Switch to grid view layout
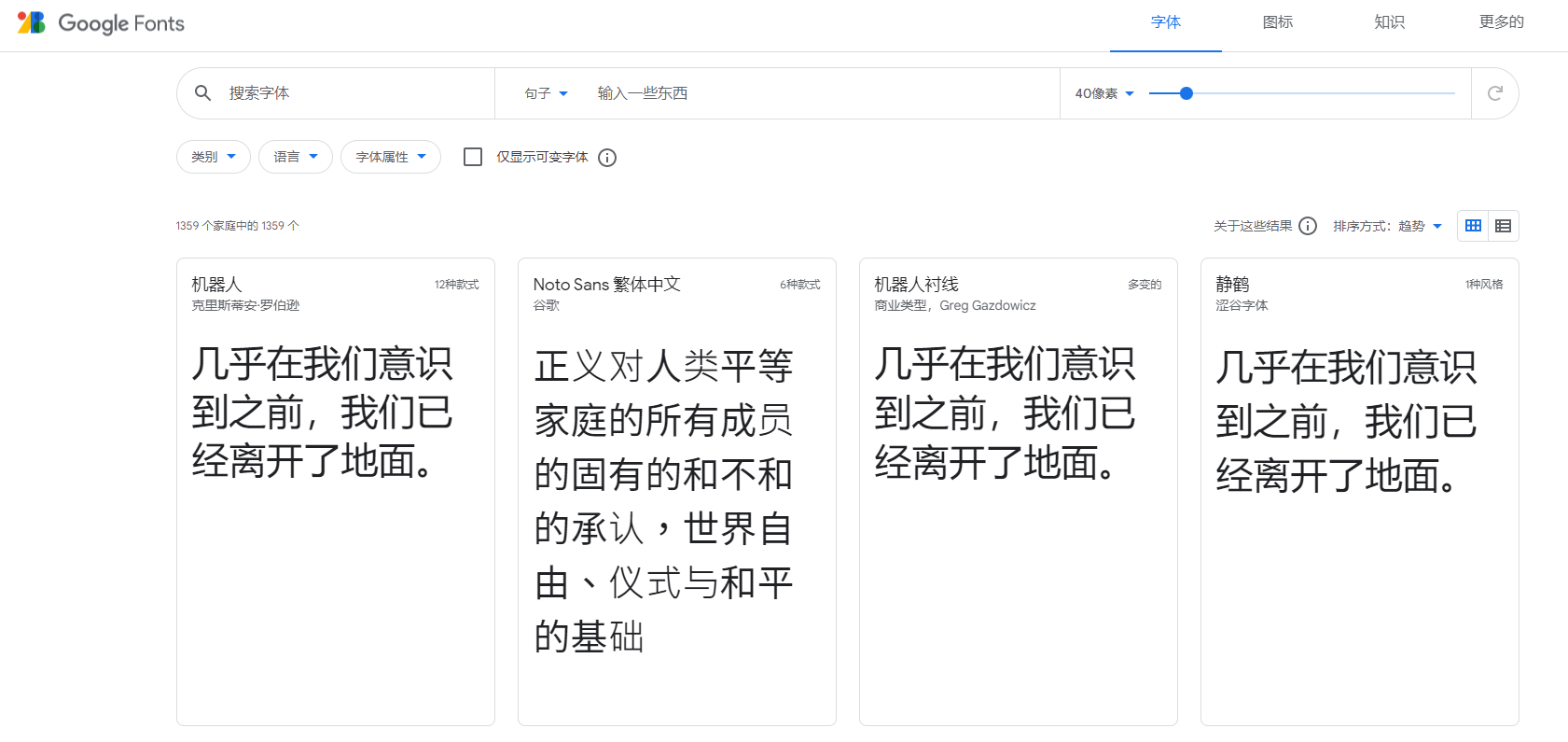Viewport: 1568px width, 742px height. coord(1473,226)
